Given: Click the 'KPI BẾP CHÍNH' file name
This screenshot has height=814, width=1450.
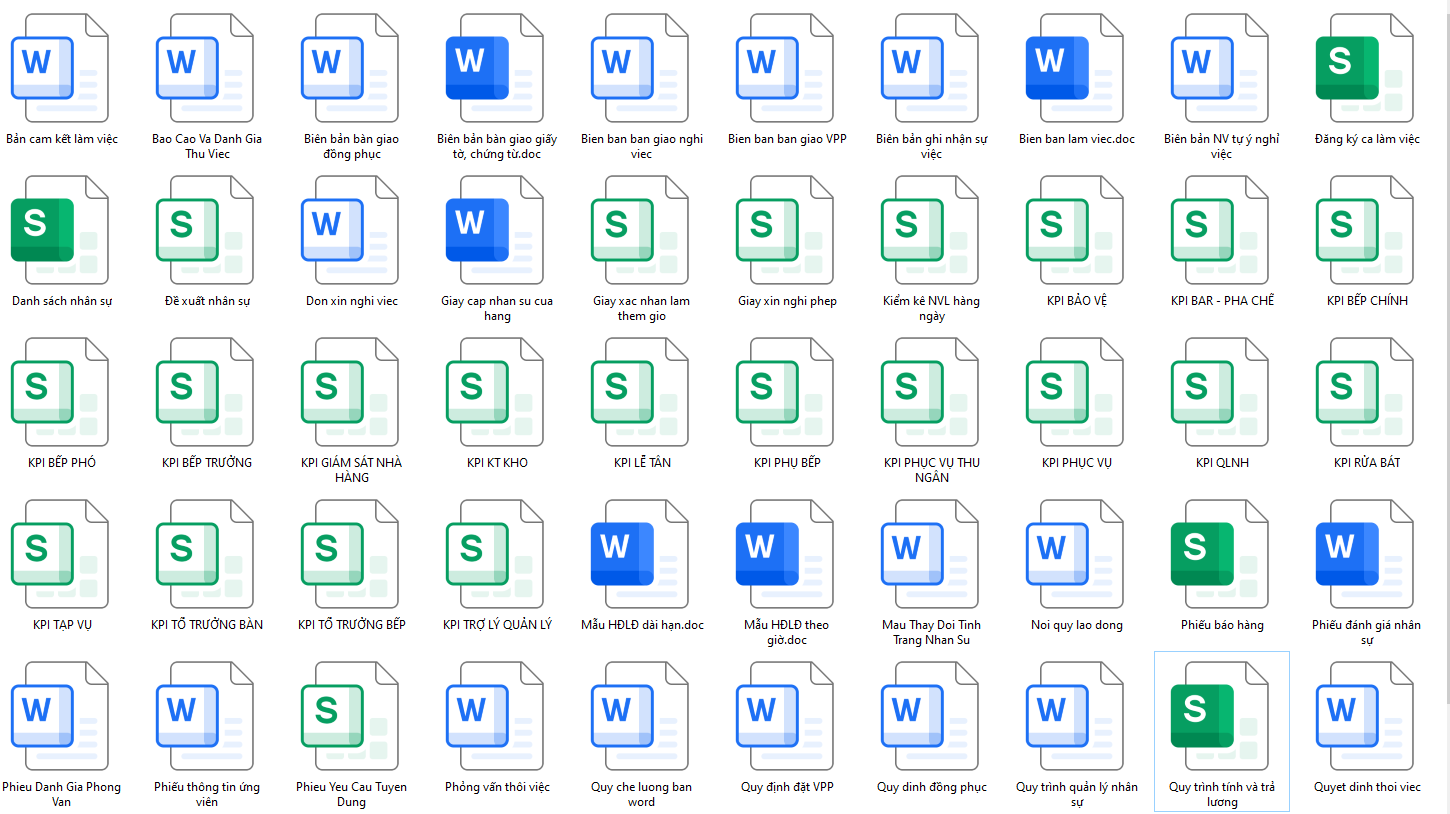Looking at the screenshot, I should pyautogui.click(x=1367, y=301).
